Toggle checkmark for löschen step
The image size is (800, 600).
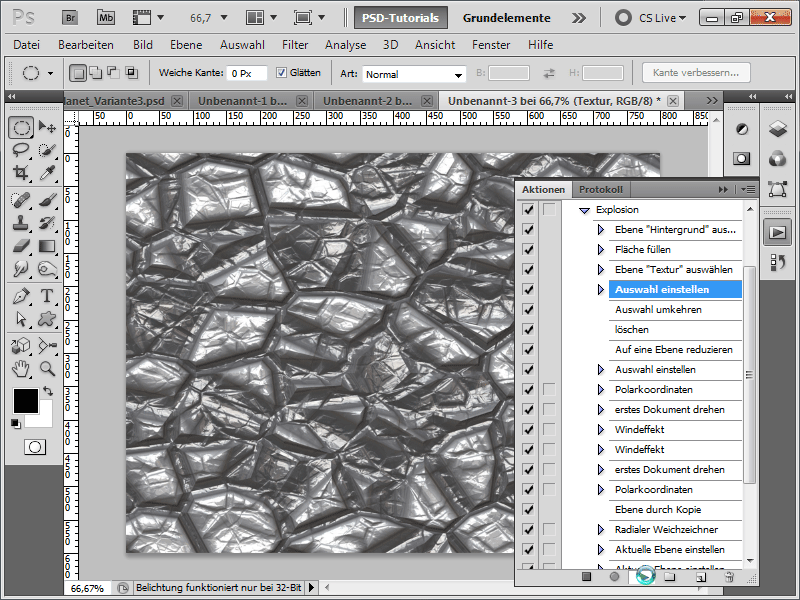(x=528, y=330)
